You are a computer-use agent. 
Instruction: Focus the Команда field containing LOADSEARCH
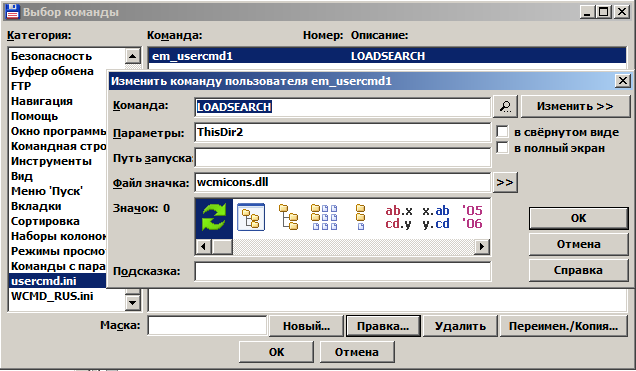pos(343,107)
